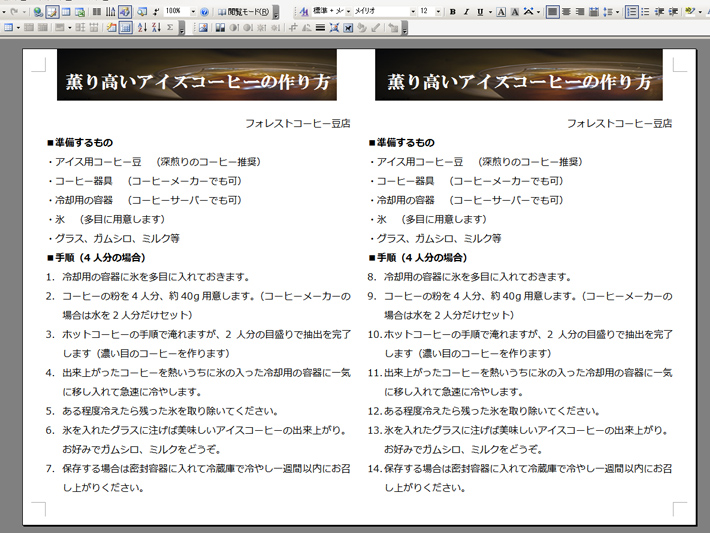Apply left text alignment
The image size is (710, 533).
point(553,11)
